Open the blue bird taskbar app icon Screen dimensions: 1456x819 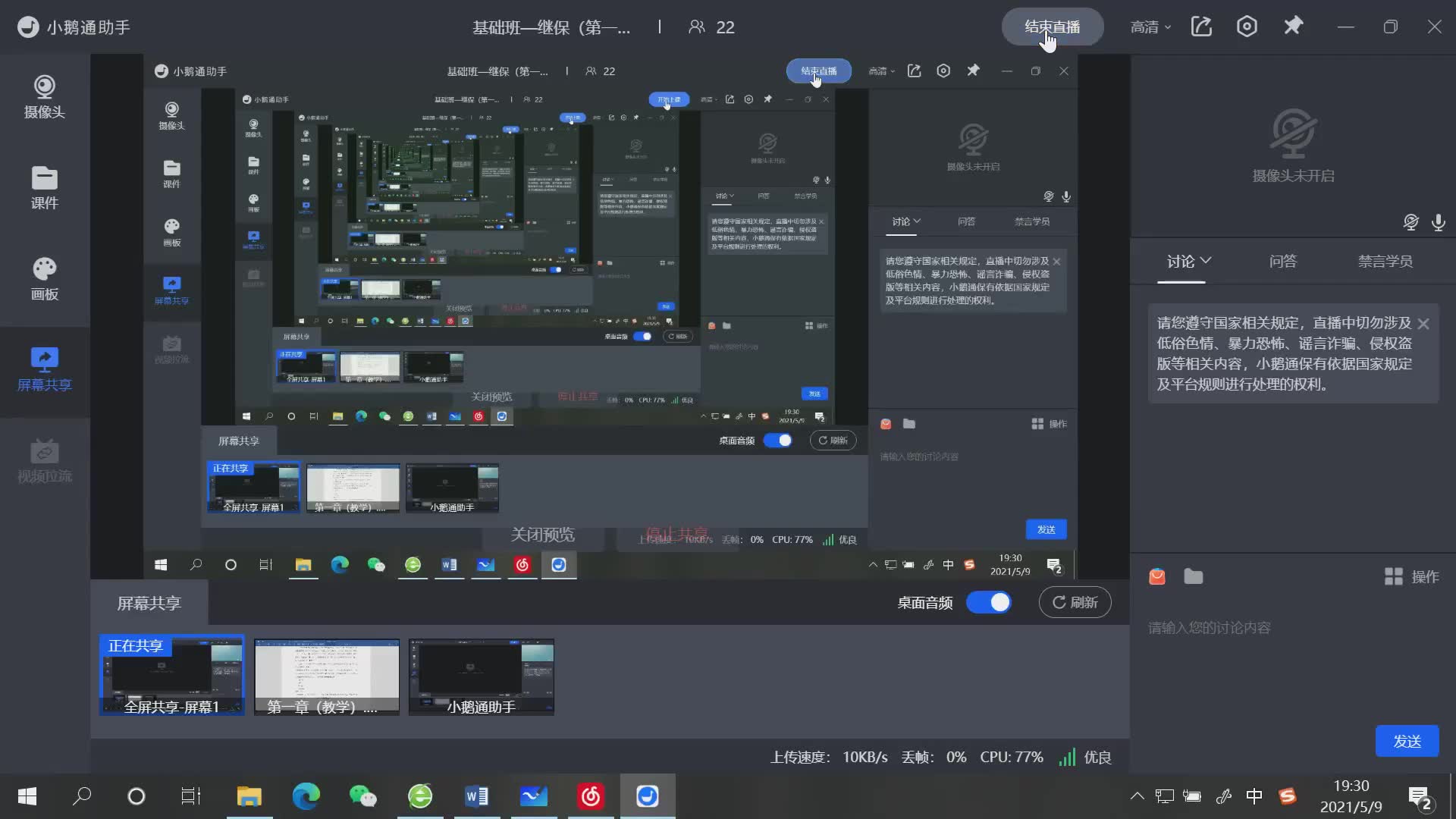click(x=534, y=796)
